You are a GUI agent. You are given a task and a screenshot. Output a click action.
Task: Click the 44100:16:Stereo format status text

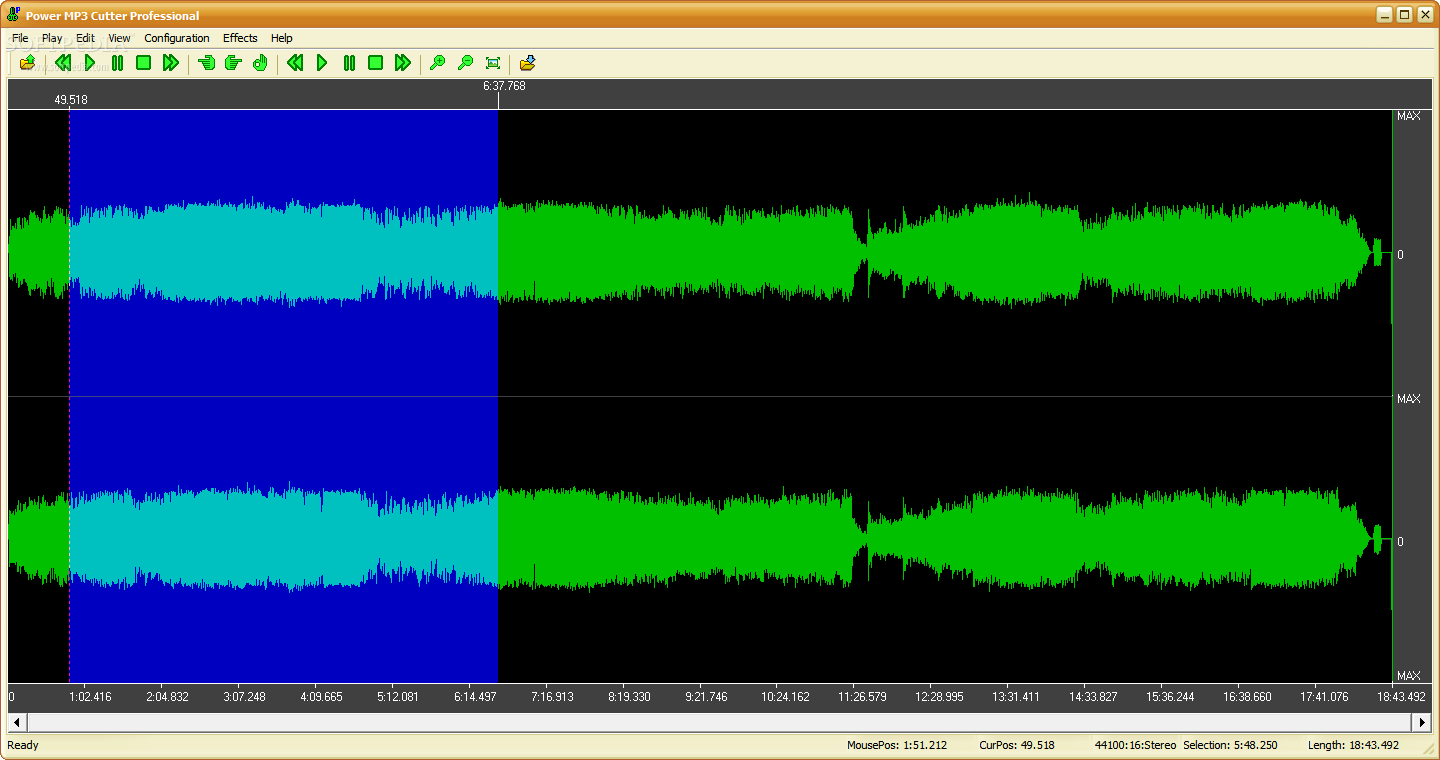click(1135, 745)
